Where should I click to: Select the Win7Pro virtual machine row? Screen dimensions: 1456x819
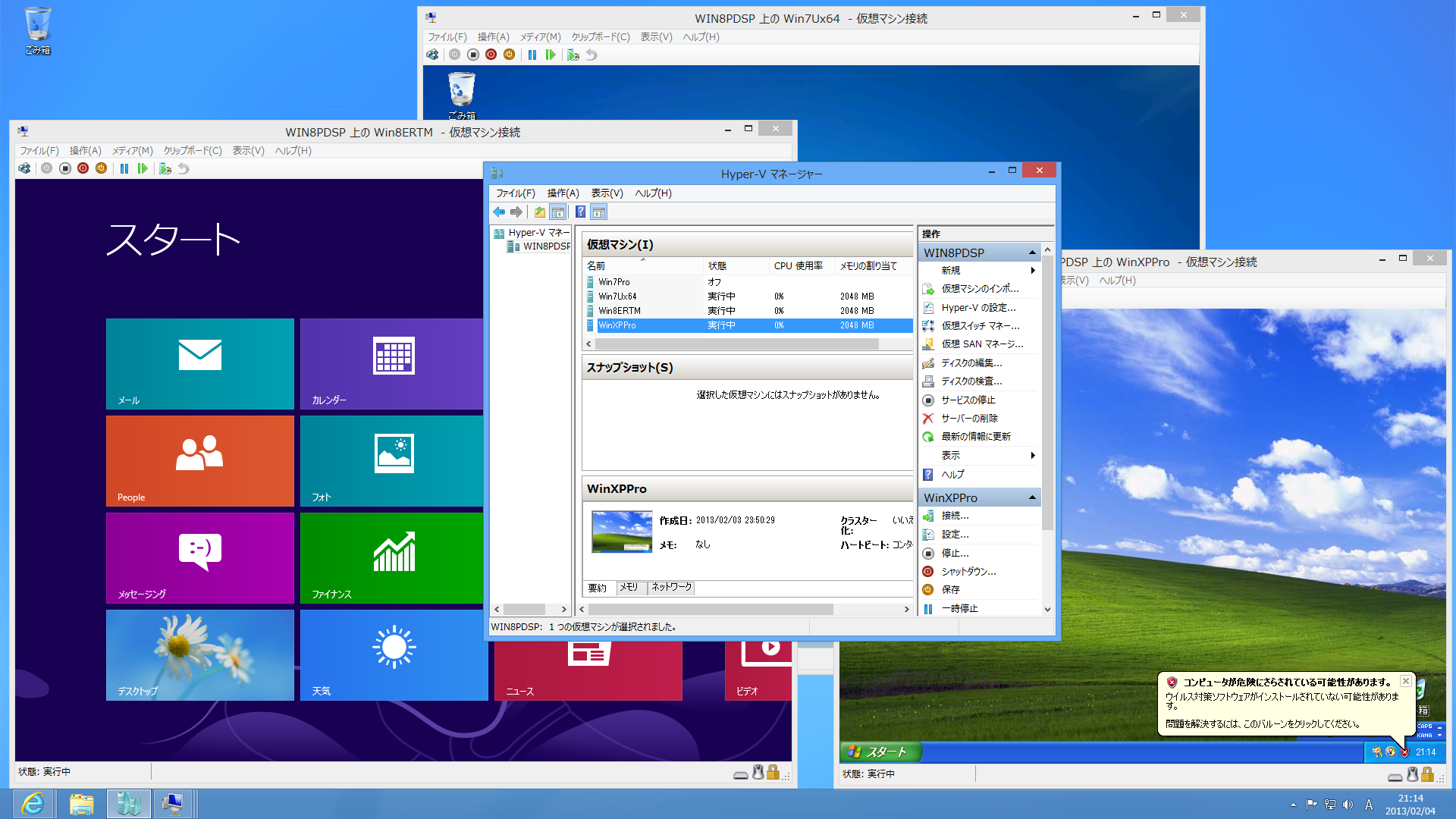(x=614, y=282)
